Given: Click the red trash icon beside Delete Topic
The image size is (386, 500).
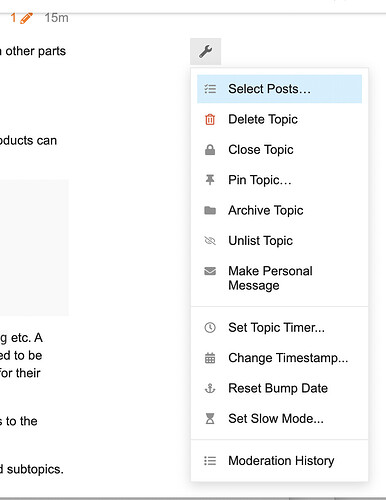Looking at the screenshot, I should pos(210,119).
